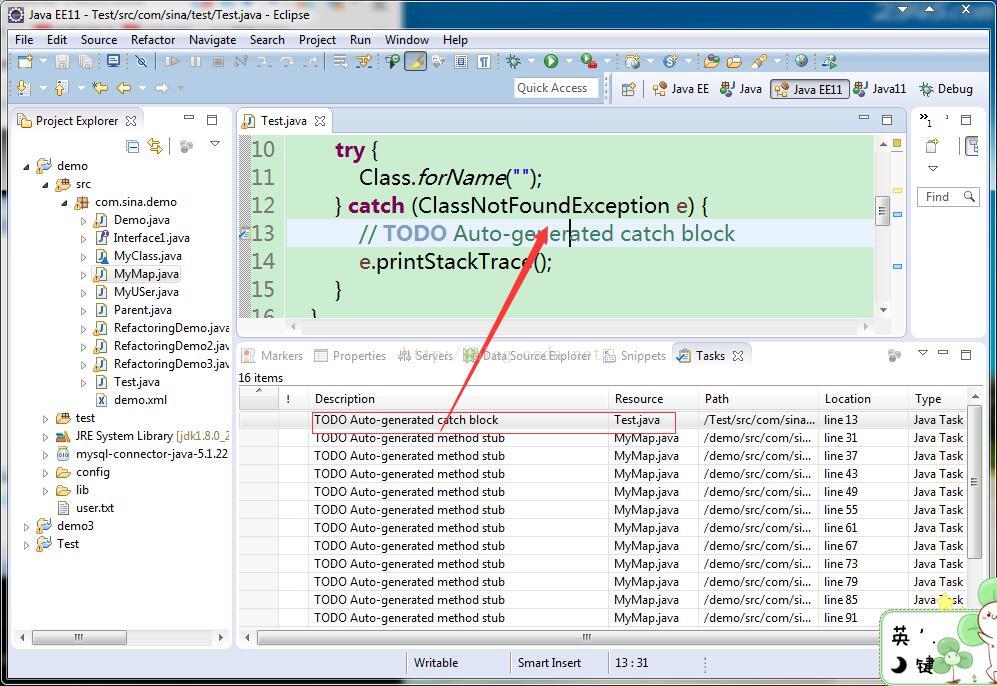Sort tasks by Resource column header

coord(653,399)
